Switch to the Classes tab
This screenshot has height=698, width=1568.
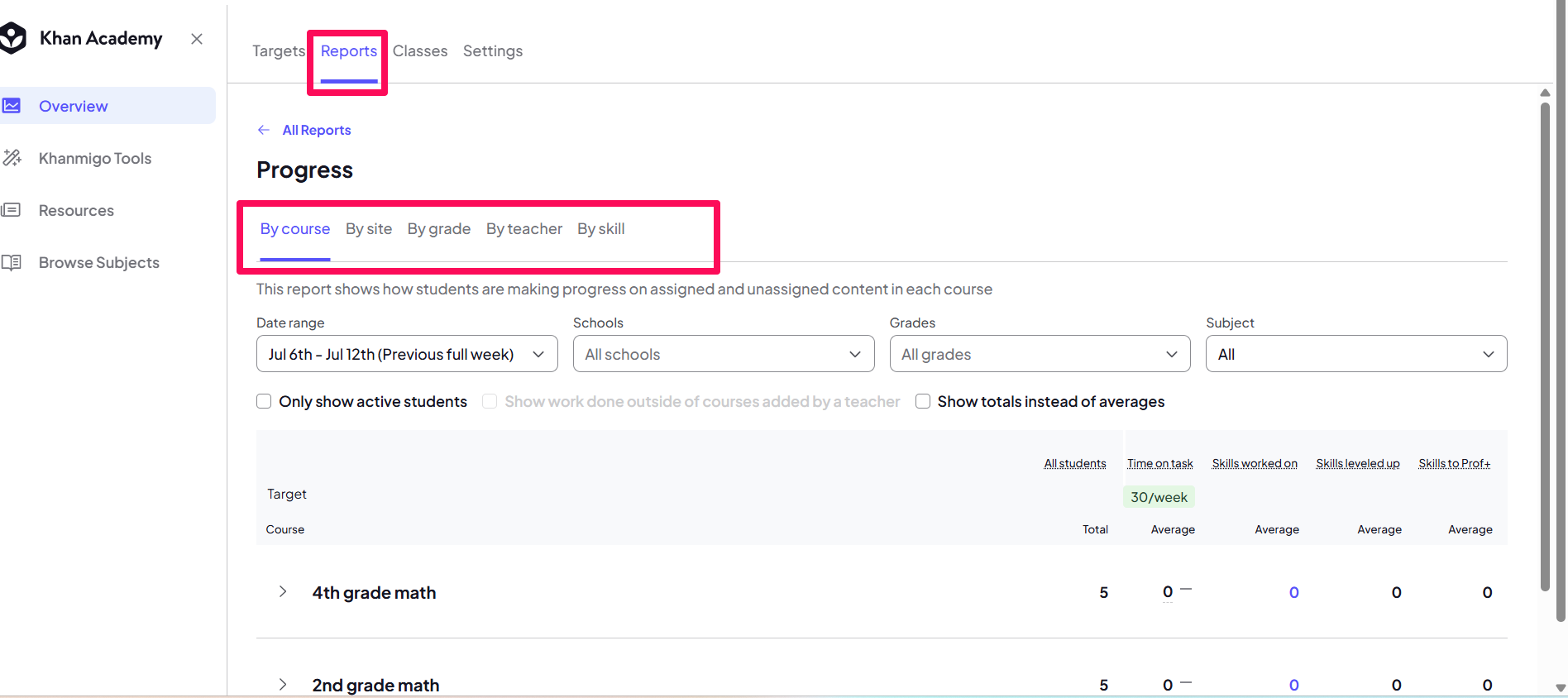pyautogui.click(x=420, y=51)
